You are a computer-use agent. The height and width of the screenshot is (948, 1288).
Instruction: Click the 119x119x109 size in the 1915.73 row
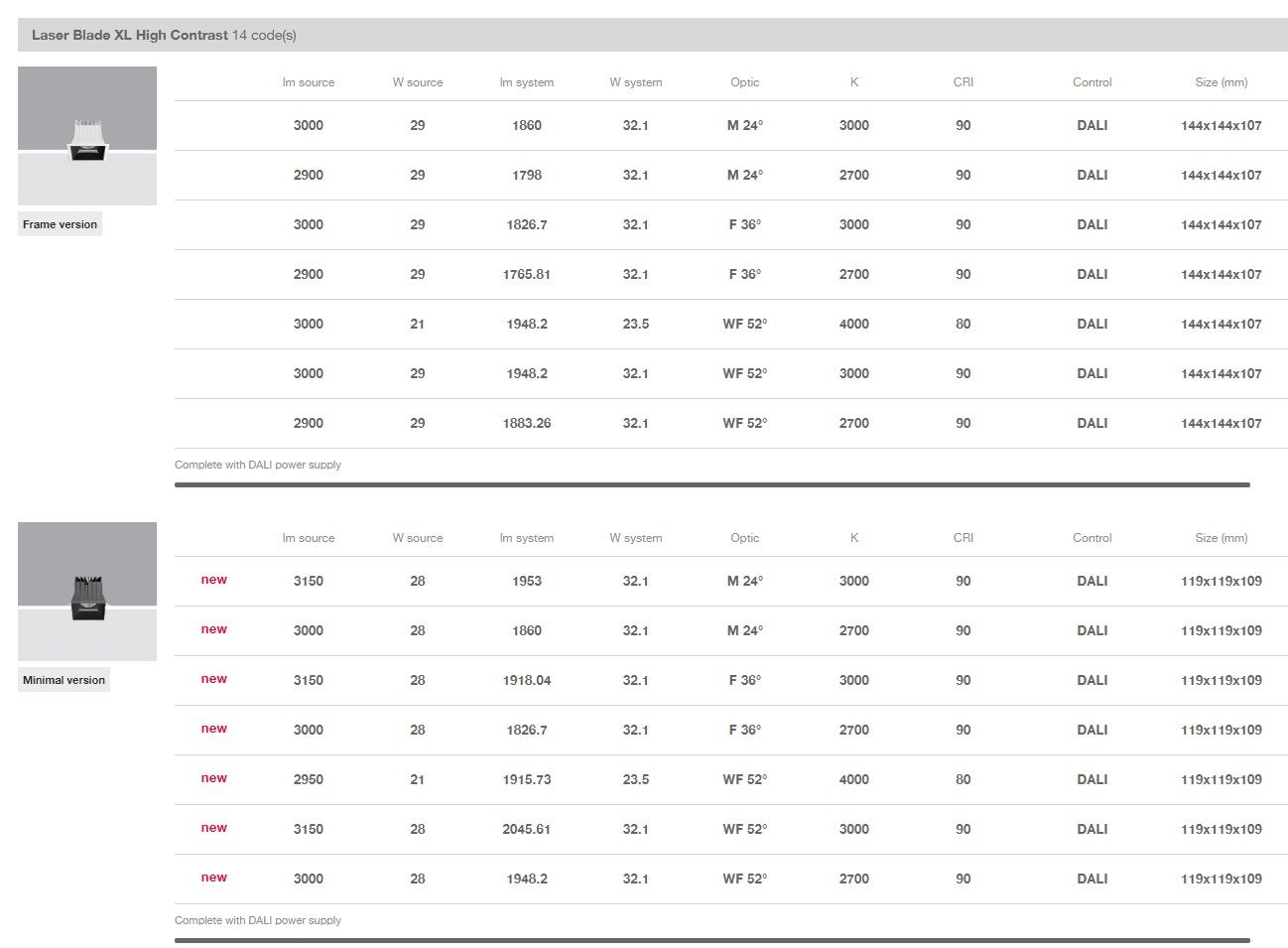pyautogui.click(x=1221, y=780)
